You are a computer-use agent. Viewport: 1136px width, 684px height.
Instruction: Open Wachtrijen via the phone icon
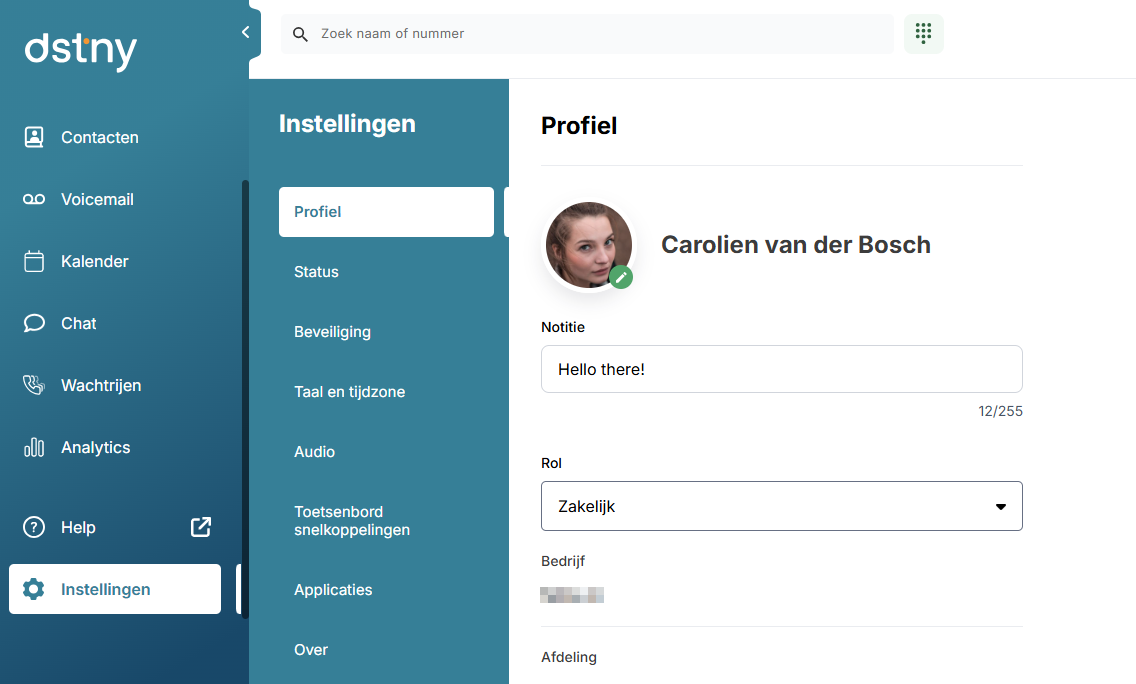[34, 385]
